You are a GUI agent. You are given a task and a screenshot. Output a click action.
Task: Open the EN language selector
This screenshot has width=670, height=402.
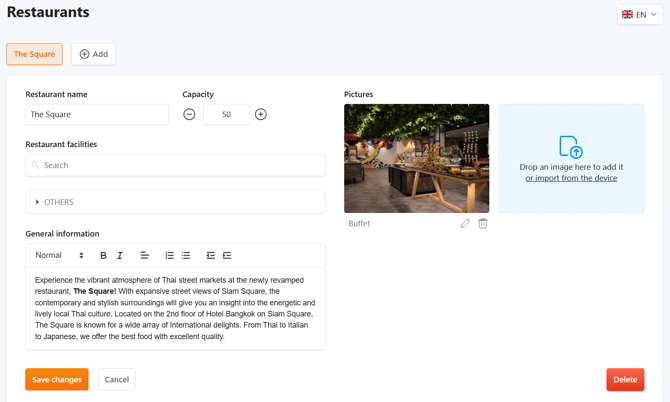tap(640, 15)
